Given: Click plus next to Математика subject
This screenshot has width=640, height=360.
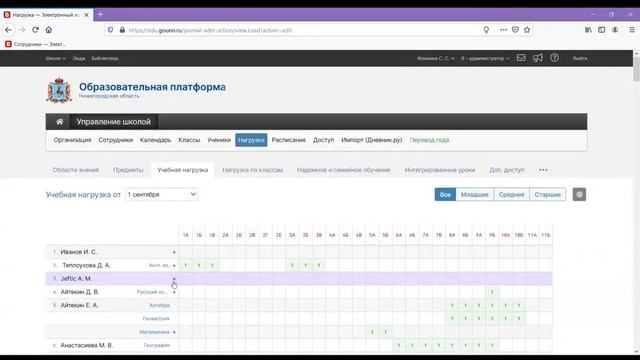Looking at the screenshot, I should [174, 332].
